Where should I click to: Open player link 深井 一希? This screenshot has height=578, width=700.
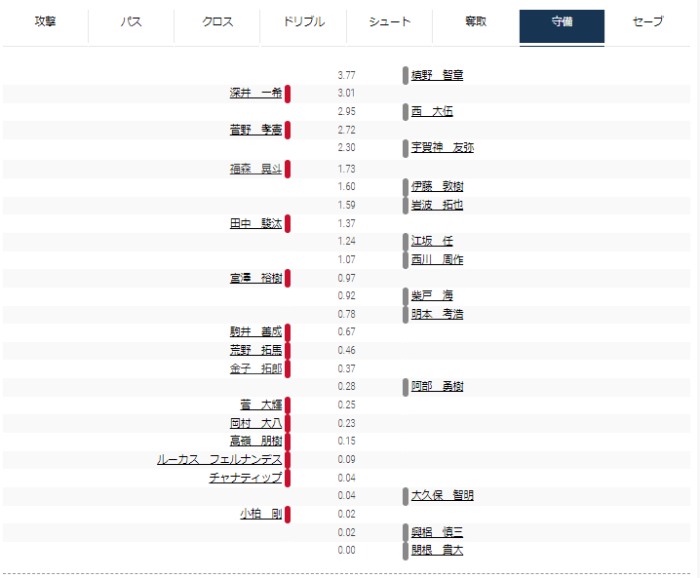[x=255, y=93]
